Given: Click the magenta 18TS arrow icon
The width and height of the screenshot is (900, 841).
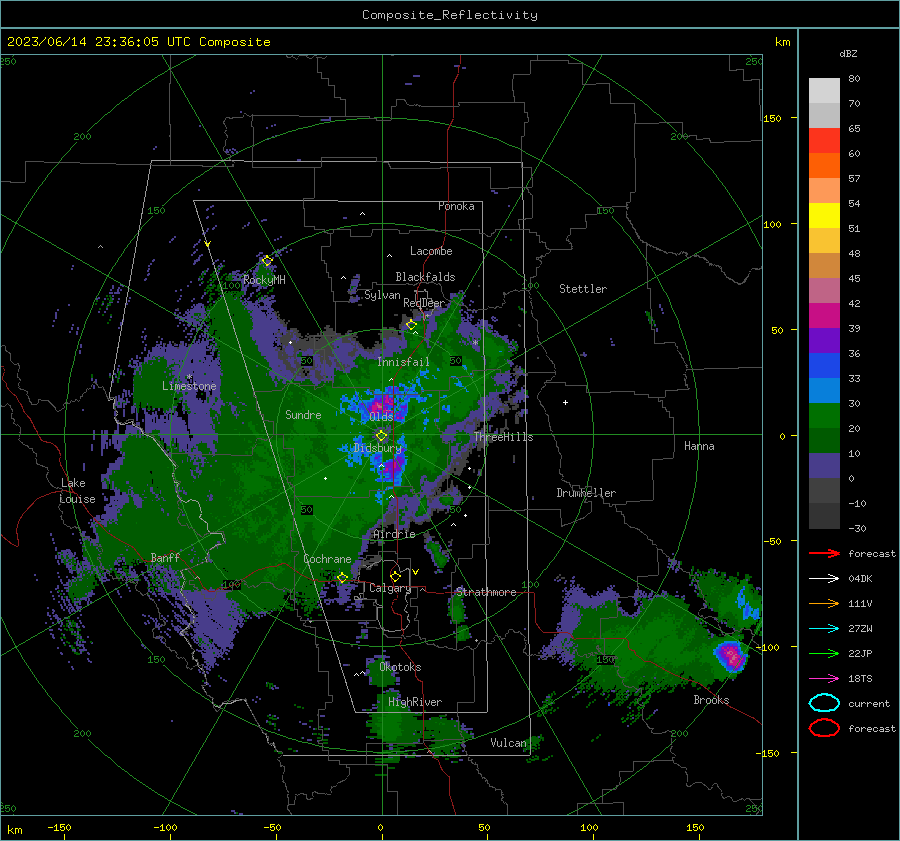Looking at the screenshot, I should pos(824,679).
